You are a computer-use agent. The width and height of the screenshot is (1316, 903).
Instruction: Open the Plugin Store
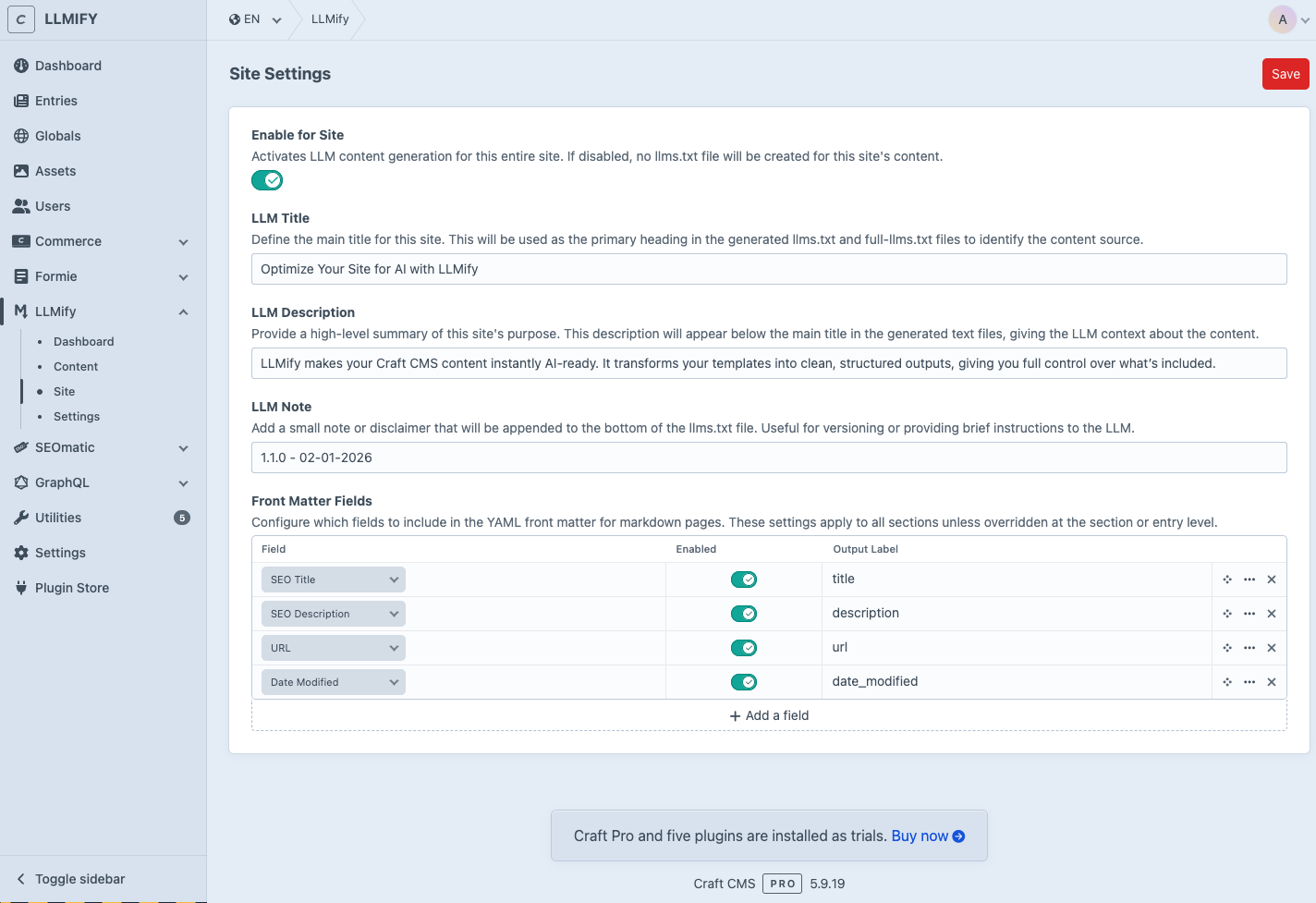69,588
